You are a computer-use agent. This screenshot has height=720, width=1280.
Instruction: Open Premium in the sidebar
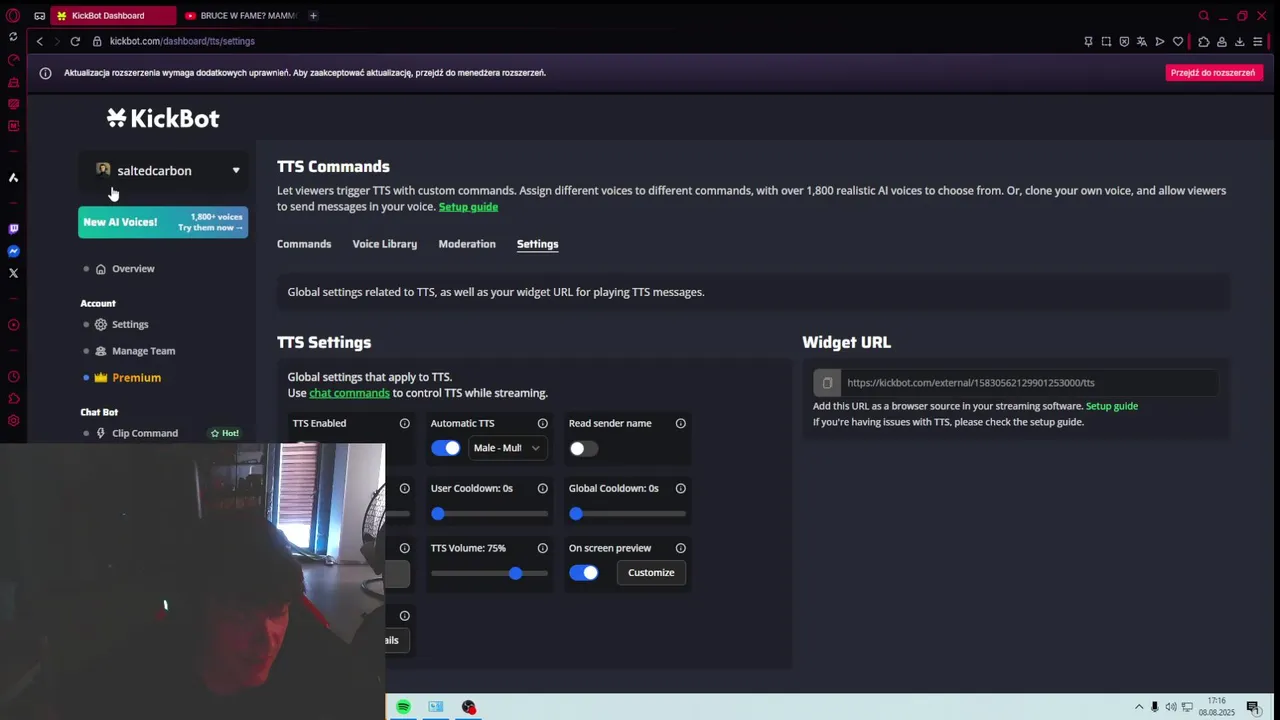point(136,378)
